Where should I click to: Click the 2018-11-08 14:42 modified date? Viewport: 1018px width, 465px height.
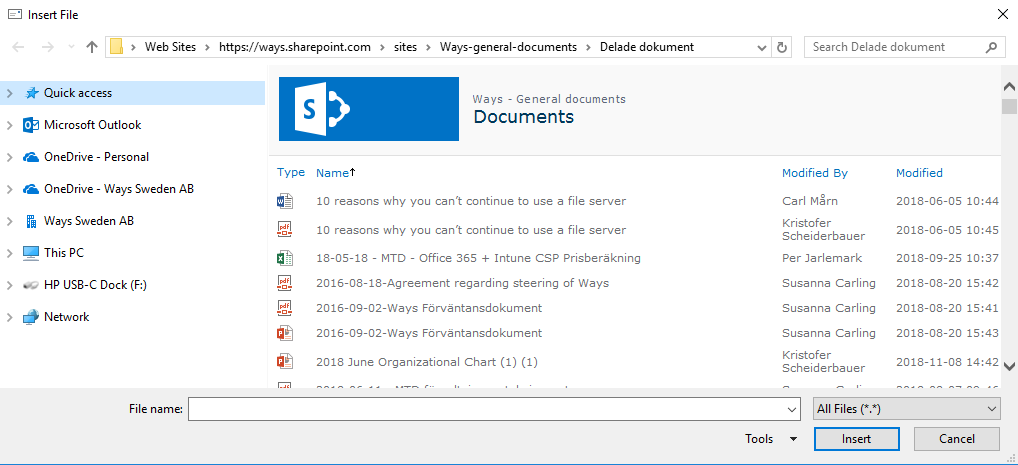[947, 362]
